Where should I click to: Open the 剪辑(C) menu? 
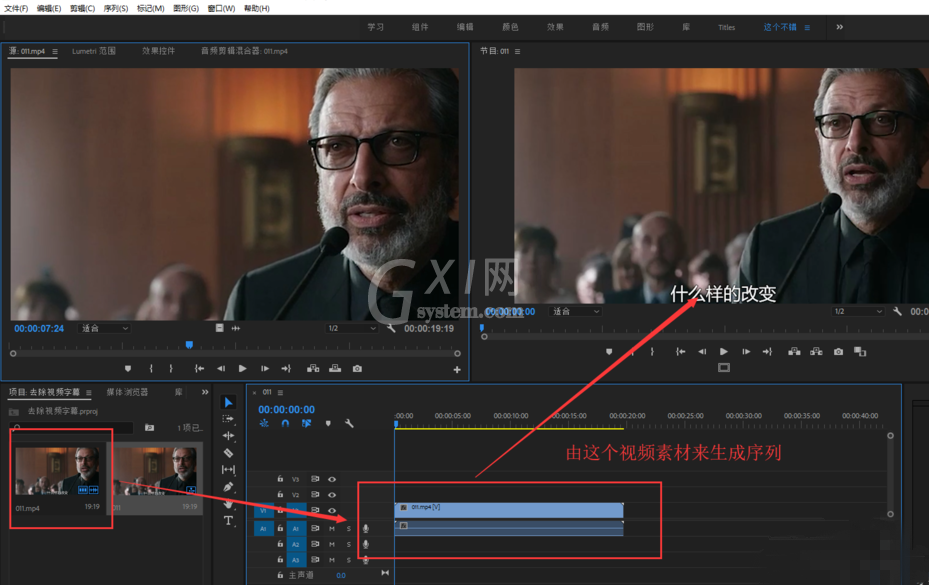[82, 8]
